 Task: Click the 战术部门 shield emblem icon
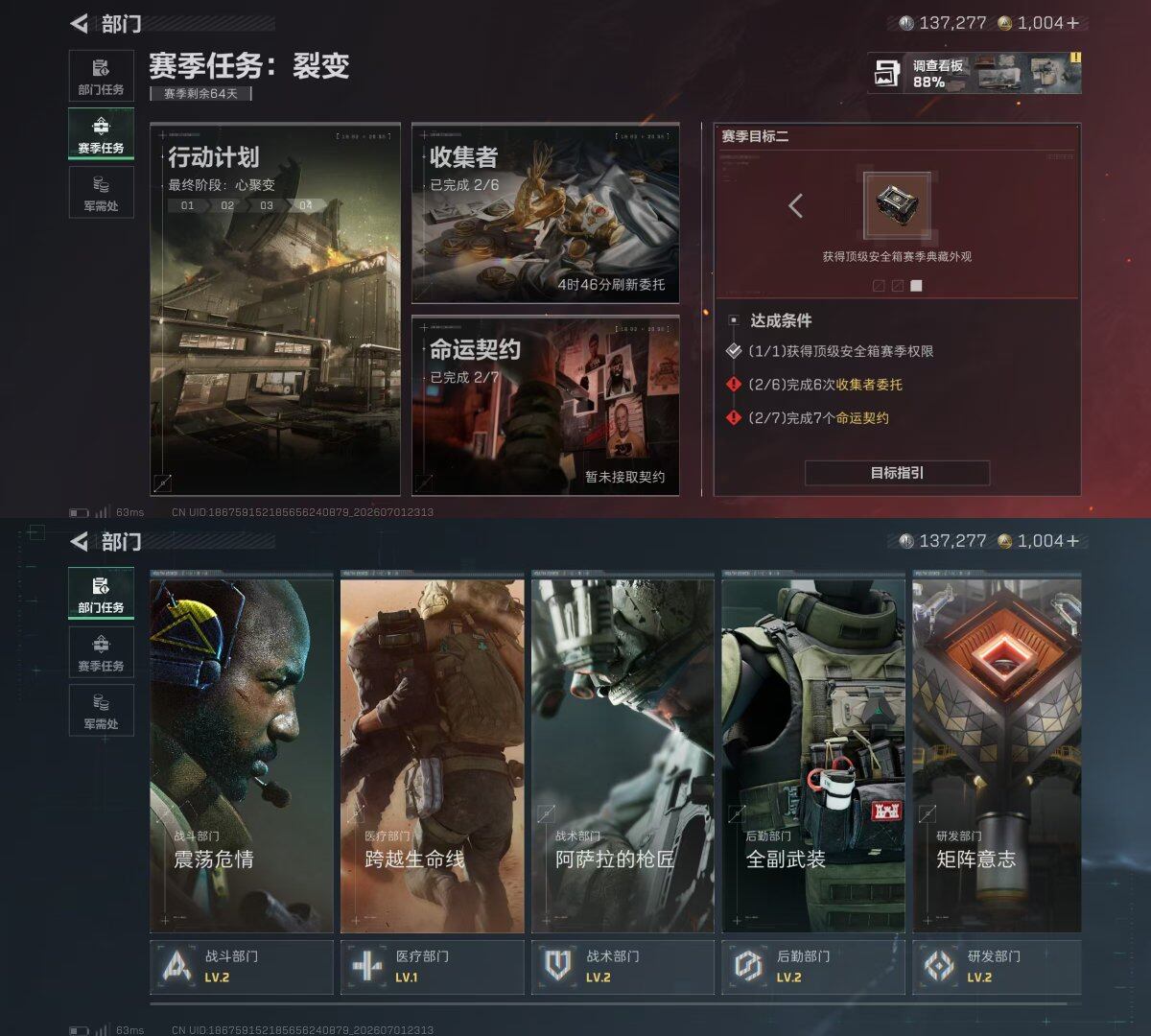558,967
